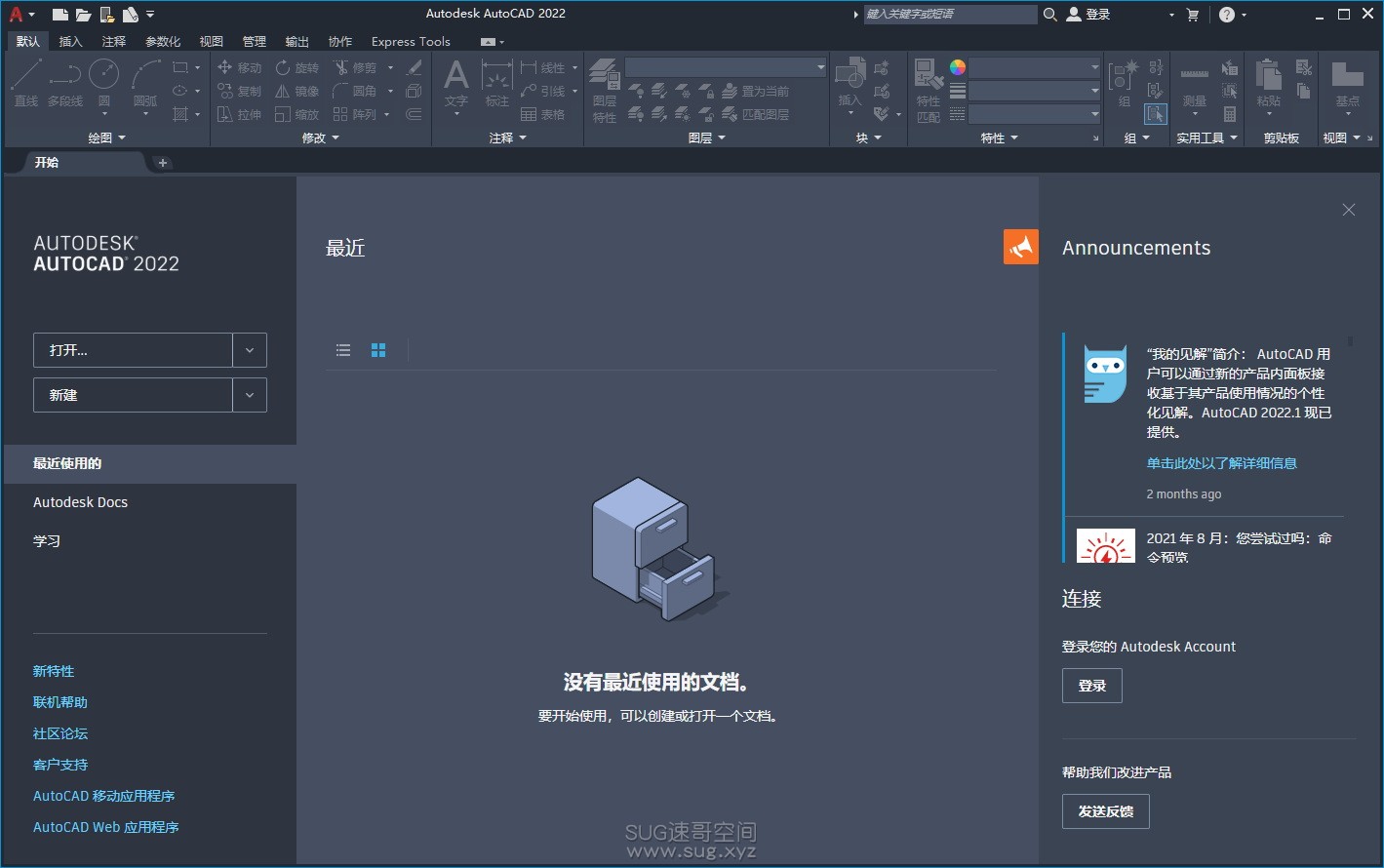The height and width of the screenshot is (868, 1384).
Task: Open Layer Properties (图层特性)
Action: click(605, 91)
